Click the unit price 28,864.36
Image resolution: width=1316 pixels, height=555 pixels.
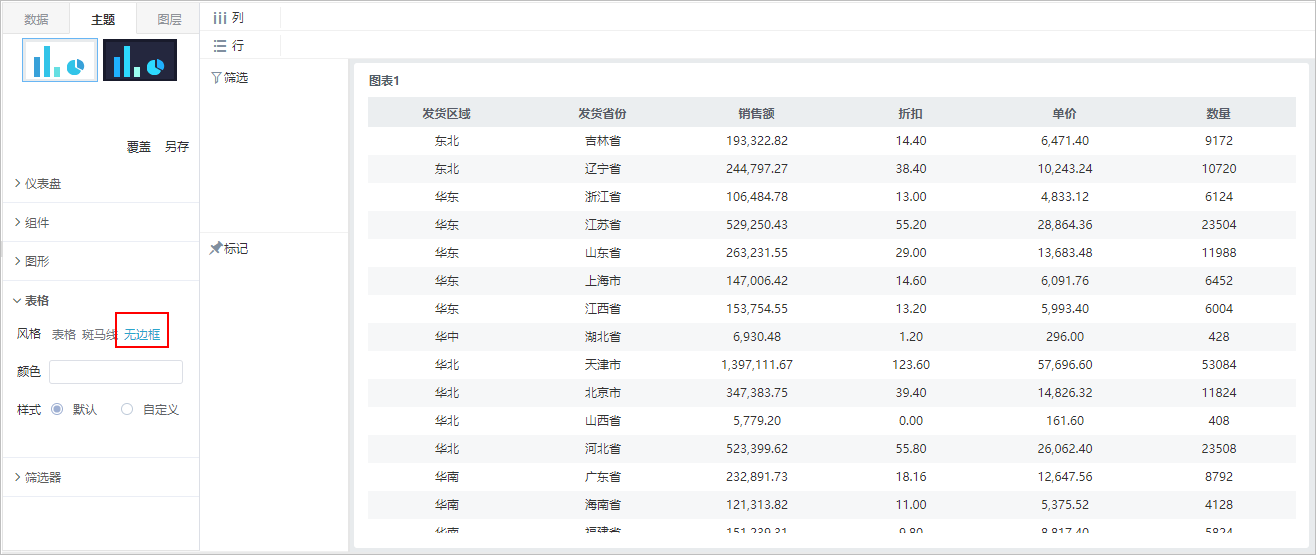(x=1065, y=225)
